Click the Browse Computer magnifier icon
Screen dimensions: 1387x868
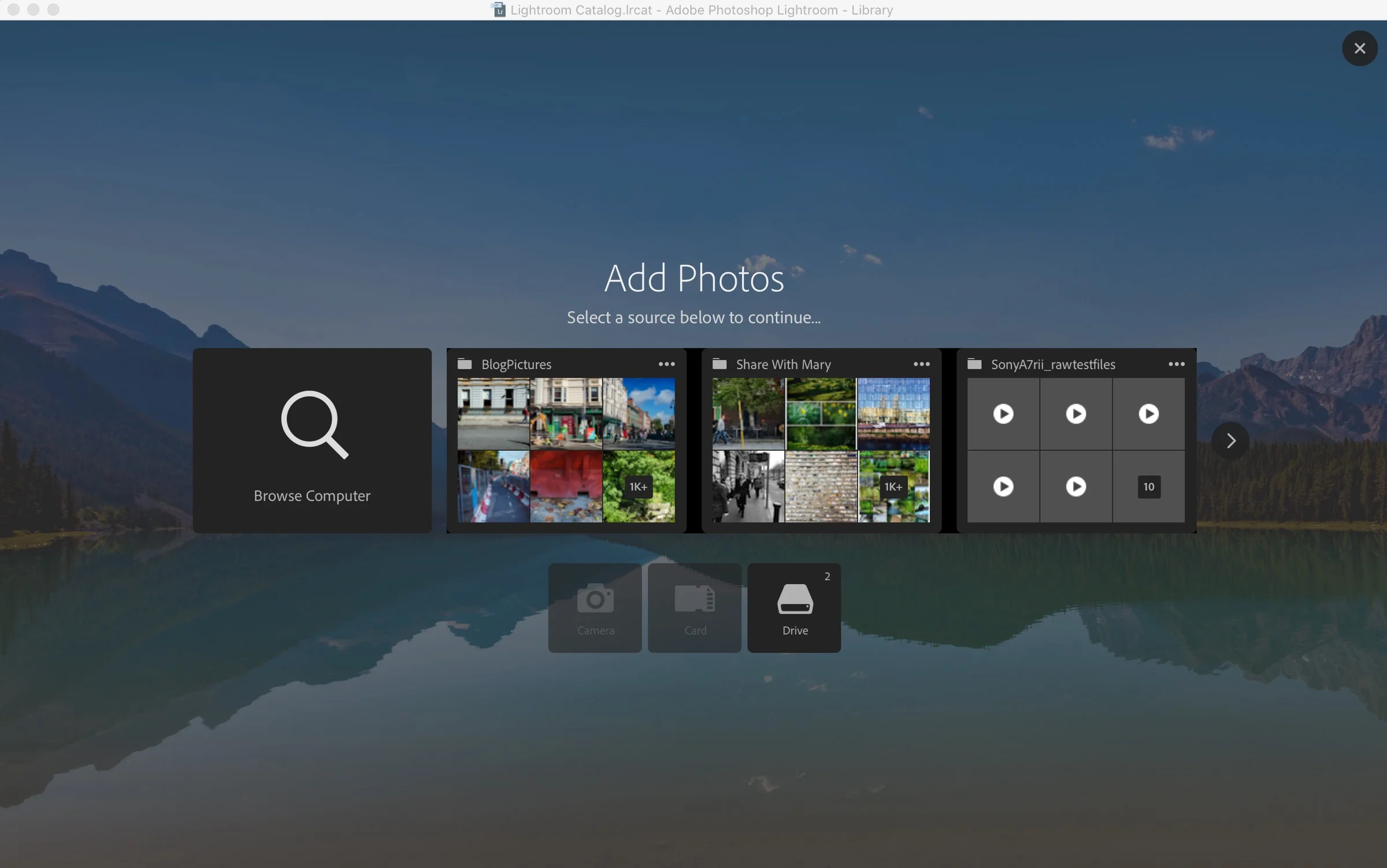tap(314, 424)
